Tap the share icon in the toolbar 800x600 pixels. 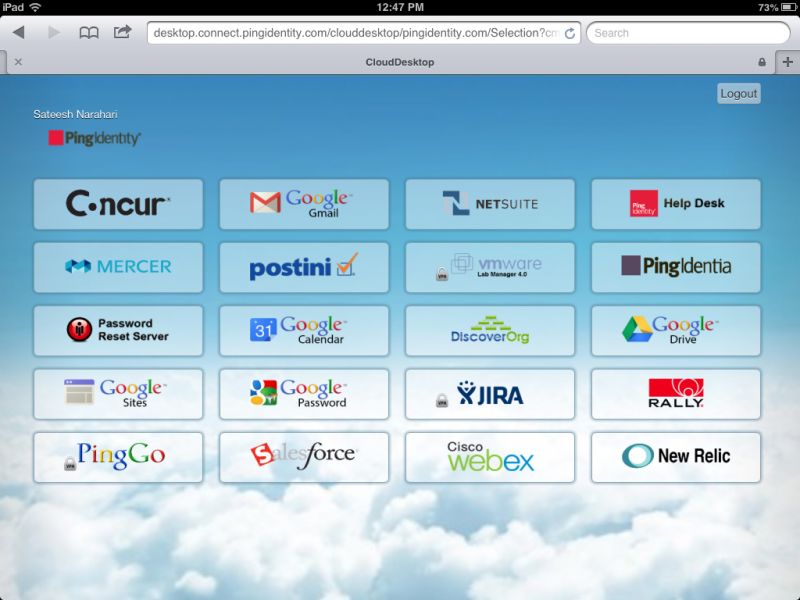[x=122, y=32]
